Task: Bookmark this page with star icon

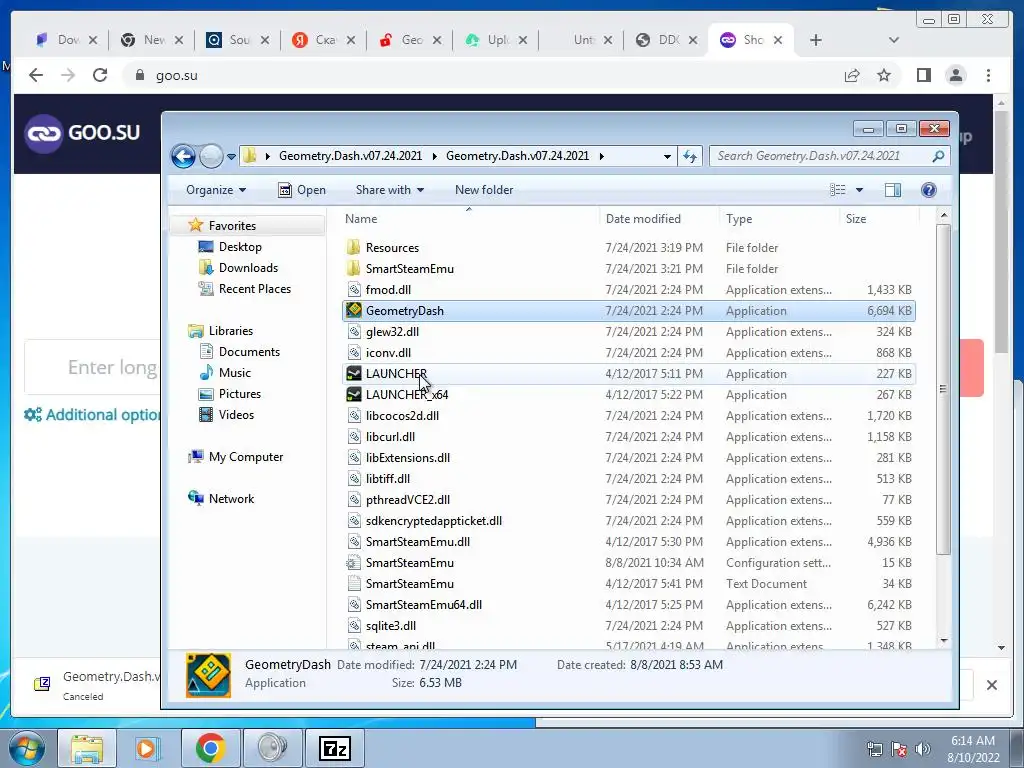Action: (884, 76)
